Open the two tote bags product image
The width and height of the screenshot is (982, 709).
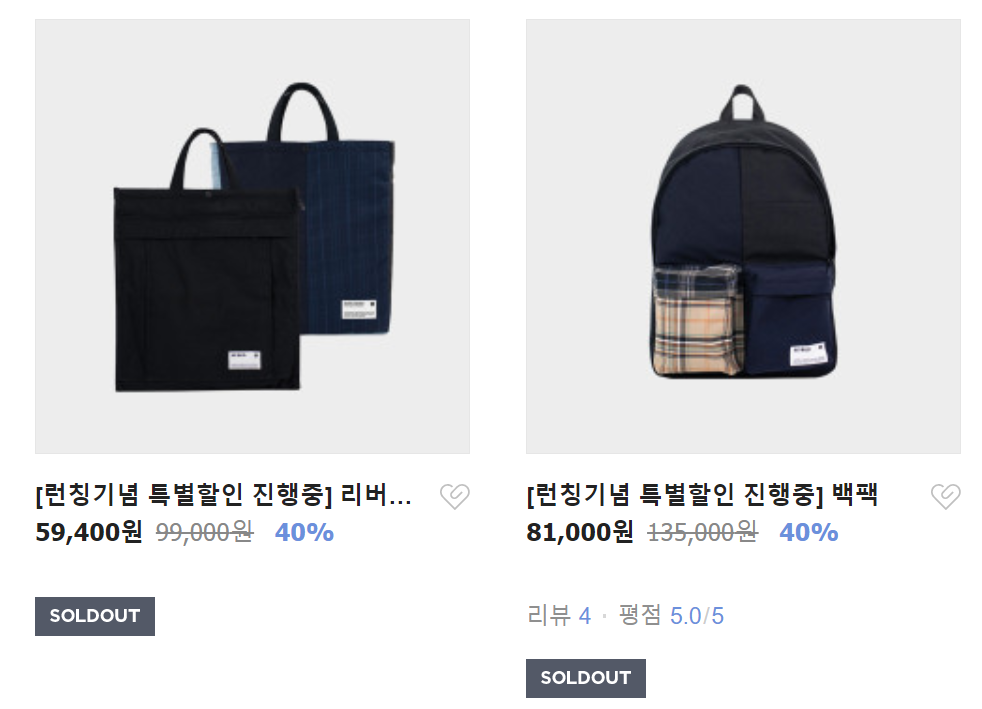coord(252,236)
